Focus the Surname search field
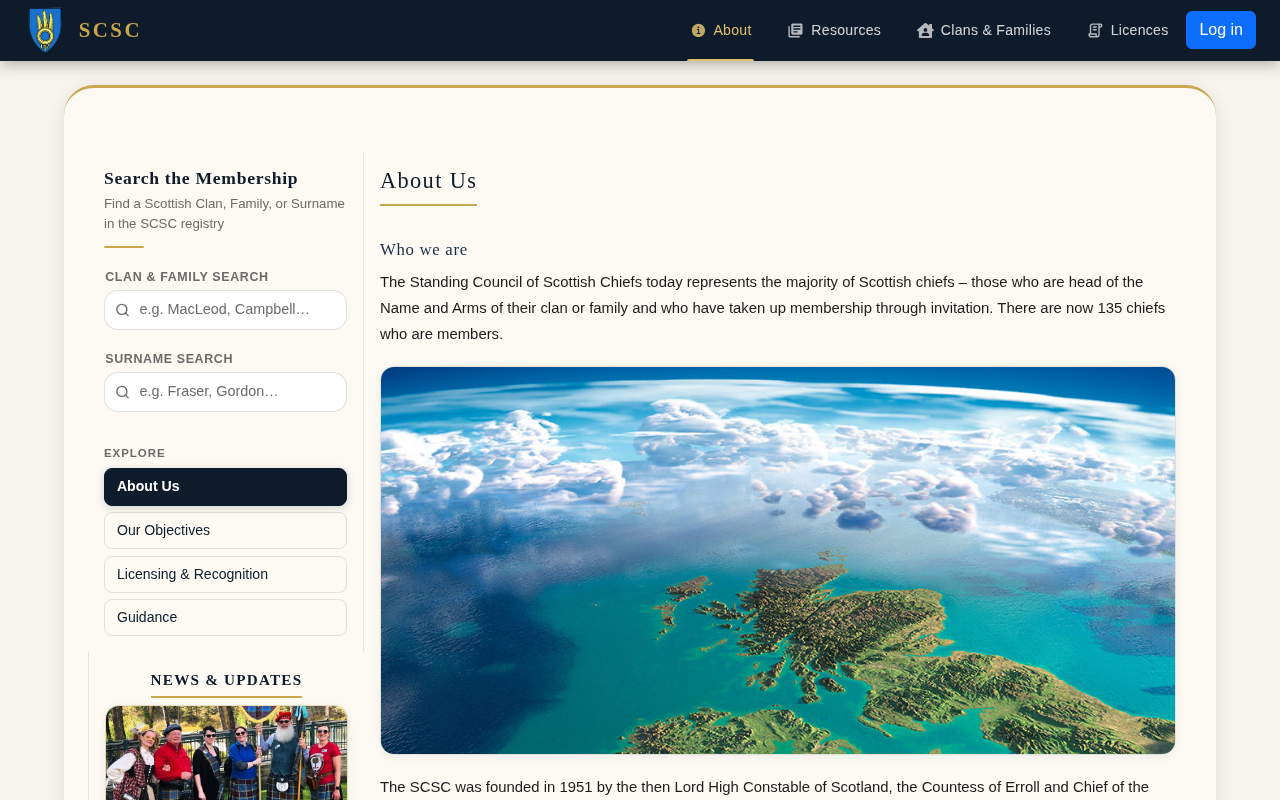The image size is (1280, 800). tap(225, 392)
